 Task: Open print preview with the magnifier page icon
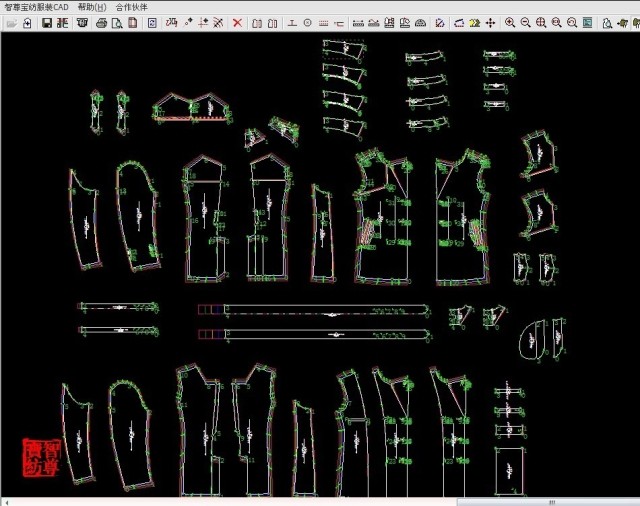click(x=117, y=22)
